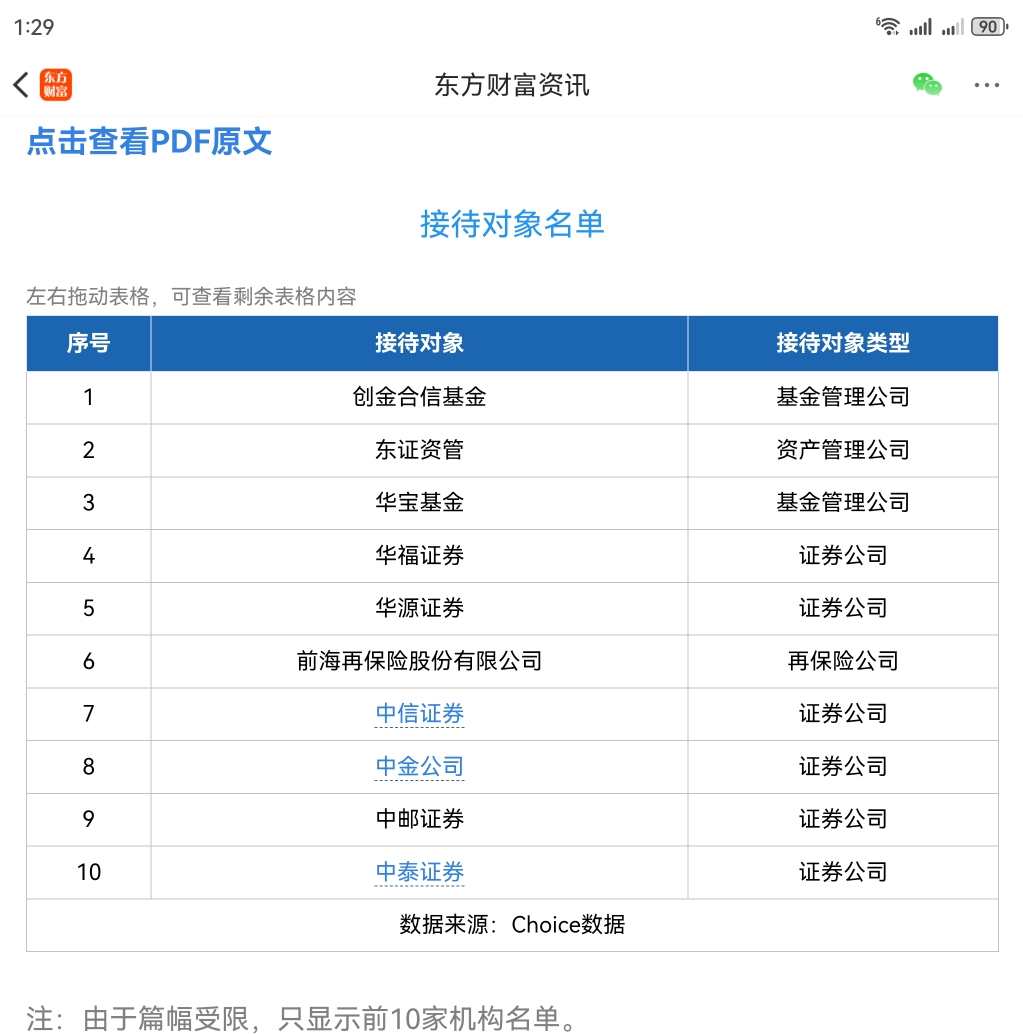
Task: Tap serial number 6 cell
Action: 88,661
